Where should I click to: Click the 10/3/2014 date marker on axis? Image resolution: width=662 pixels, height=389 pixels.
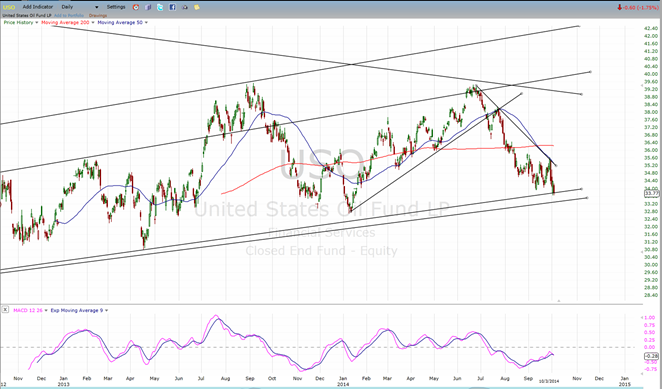pyautogui.click(x=549, y=381)
